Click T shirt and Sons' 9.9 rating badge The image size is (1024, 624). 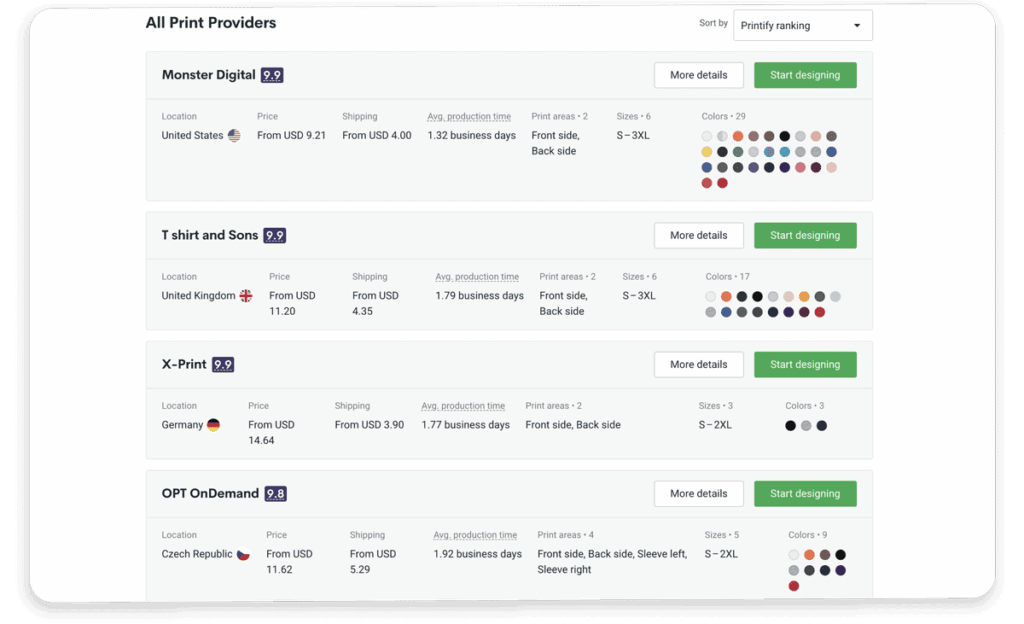click(x=274, y=236)
